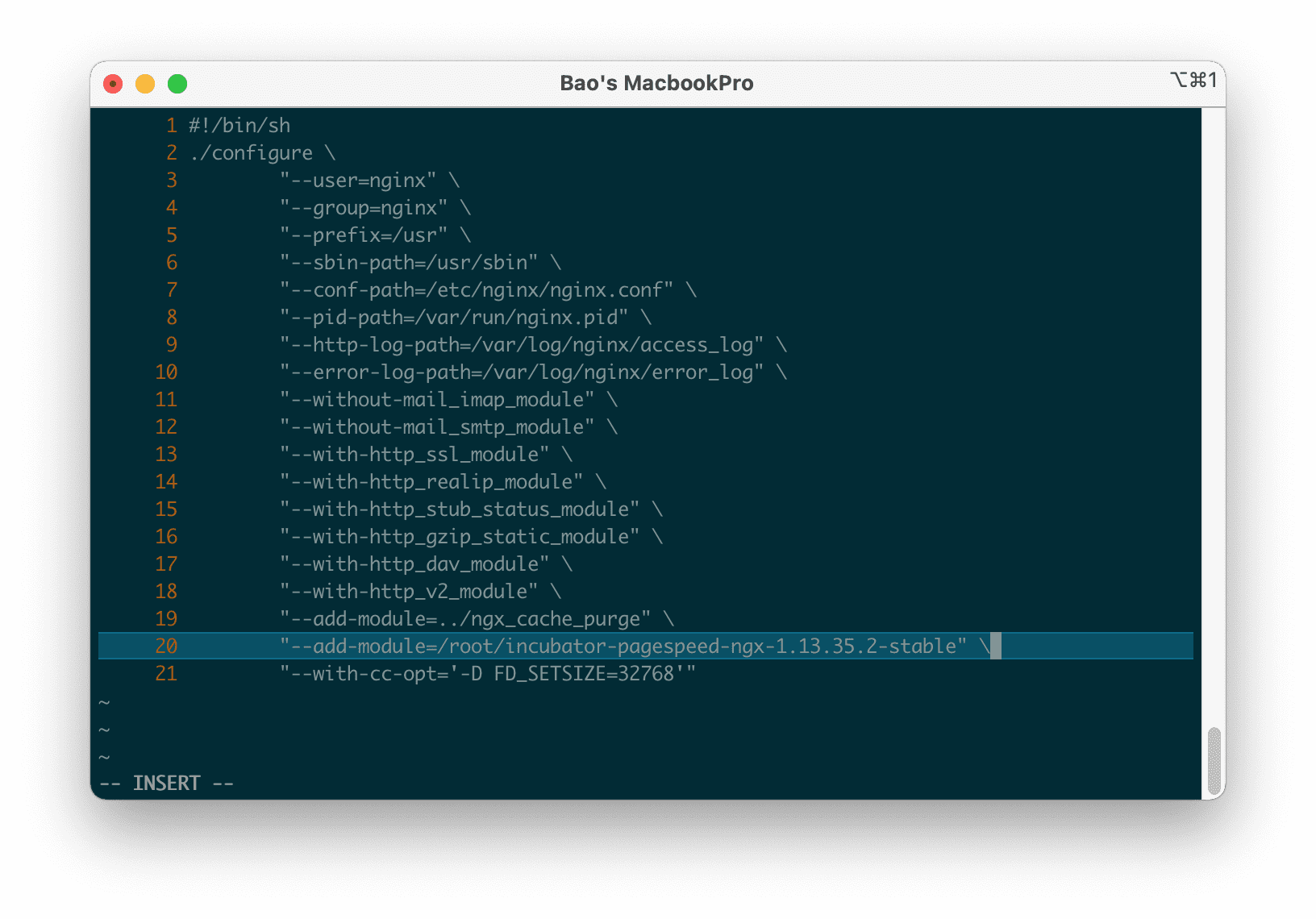Select the --prefix=/usr option text
The image size is (1316, 919).
tap(364, 235)
